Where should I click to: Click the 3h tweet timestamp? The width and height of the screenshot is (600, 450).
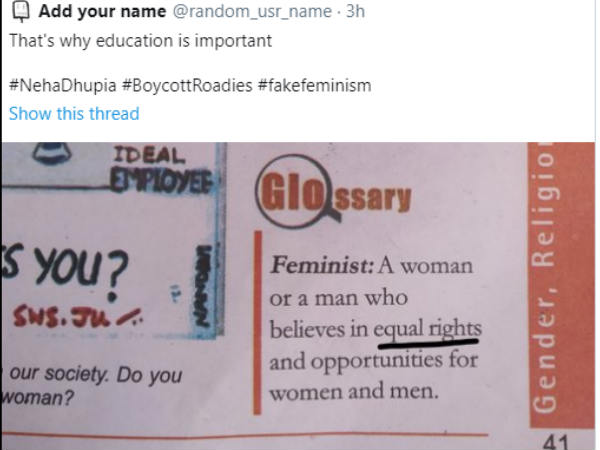coord(355,11)
